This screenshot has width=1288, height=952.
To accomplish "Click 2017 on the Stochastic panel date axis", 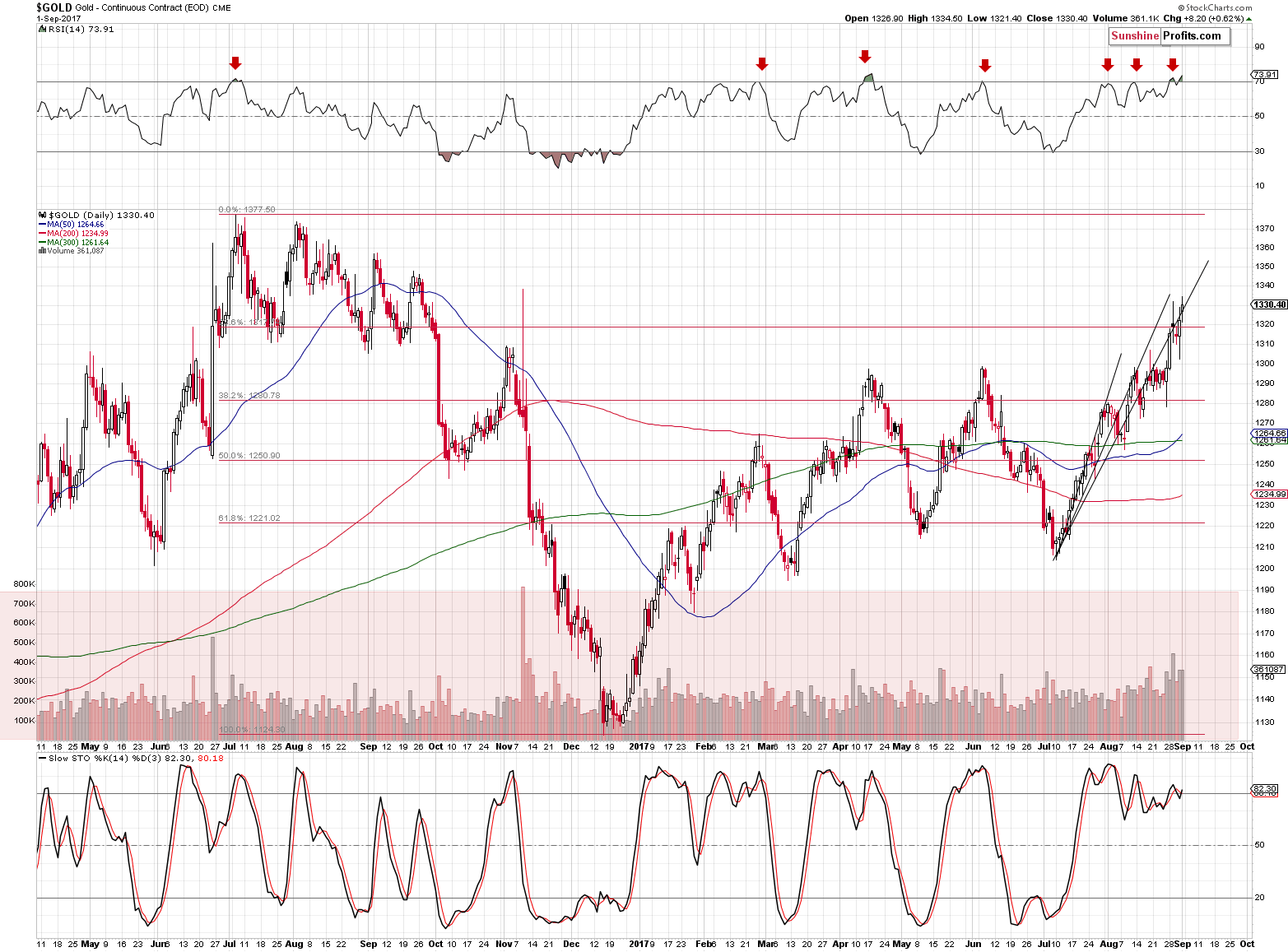I will (639, 944).
